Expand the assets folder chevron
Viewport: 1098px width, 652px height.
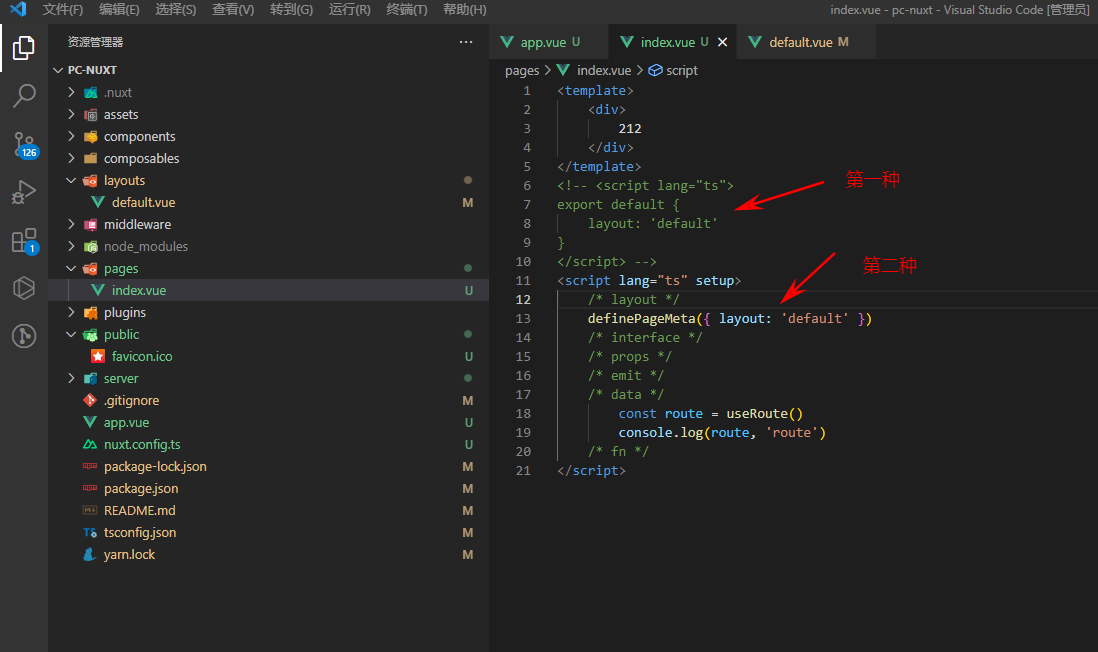[71, 114]
